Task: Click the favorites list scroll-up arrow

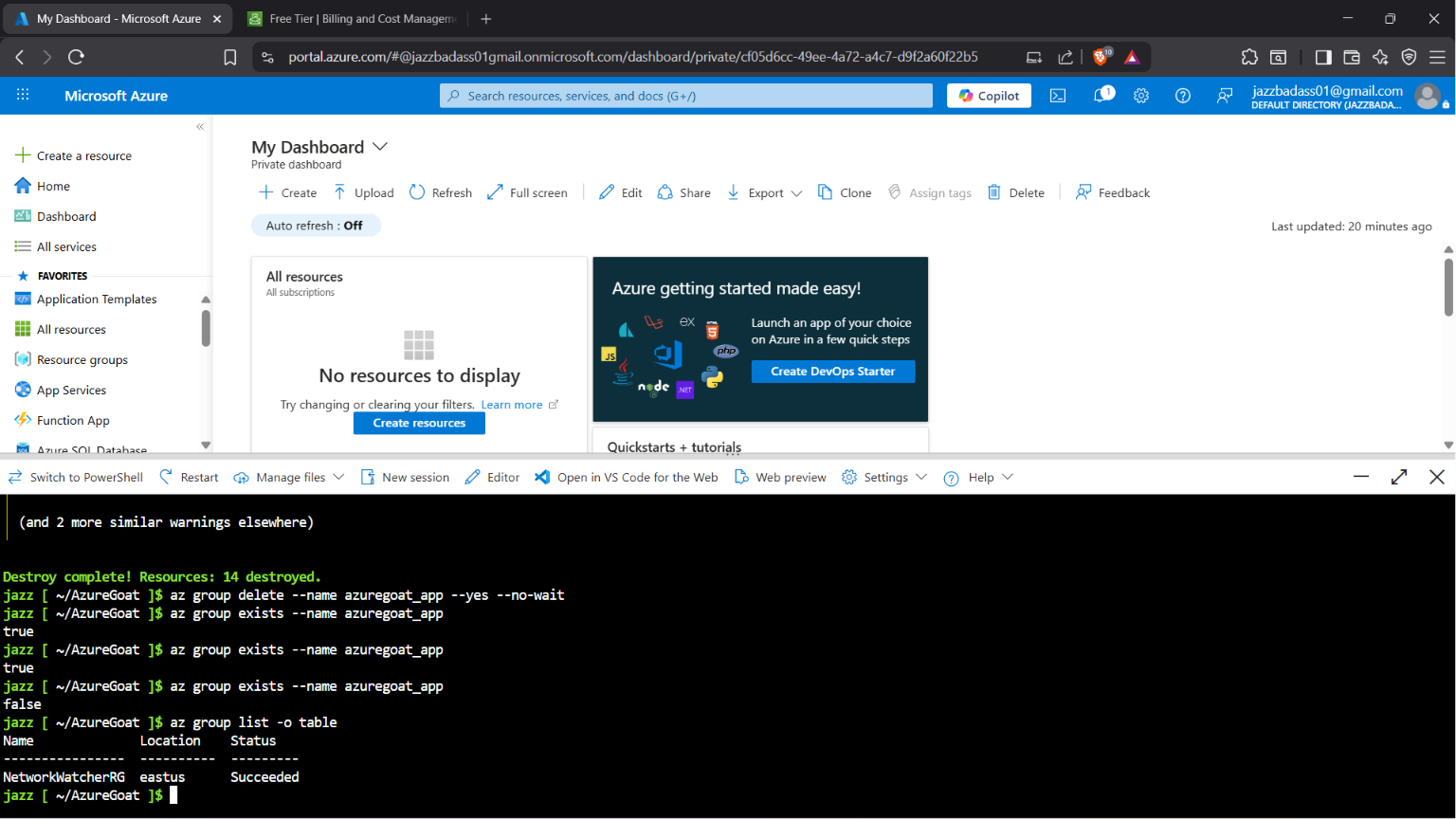Action: (x=206, y=300)
